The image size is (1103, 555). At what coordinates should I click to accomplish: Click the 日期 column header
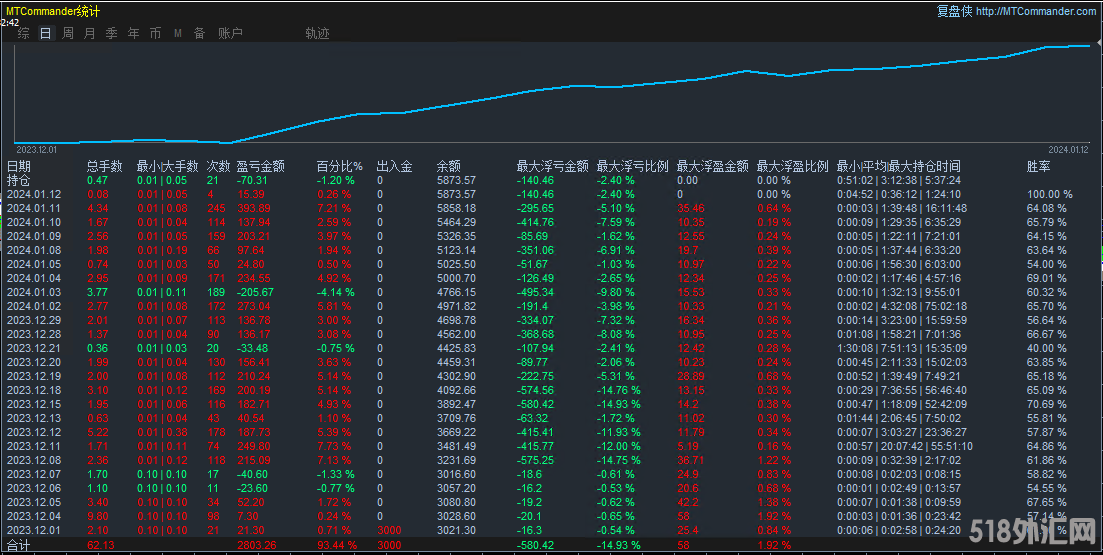tap(19, 166)
